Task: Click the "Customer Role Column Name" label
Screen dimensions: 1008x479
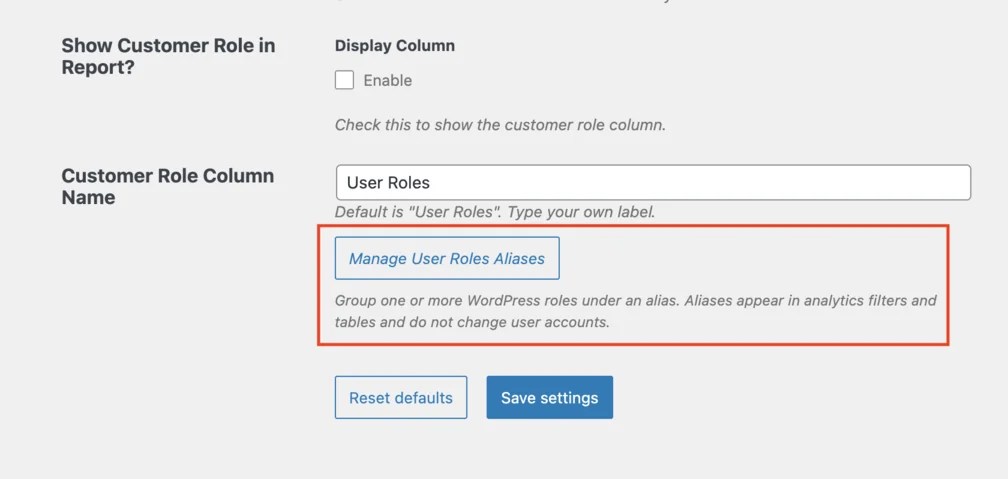Action: pyautogui.click(x=167, y=186)
